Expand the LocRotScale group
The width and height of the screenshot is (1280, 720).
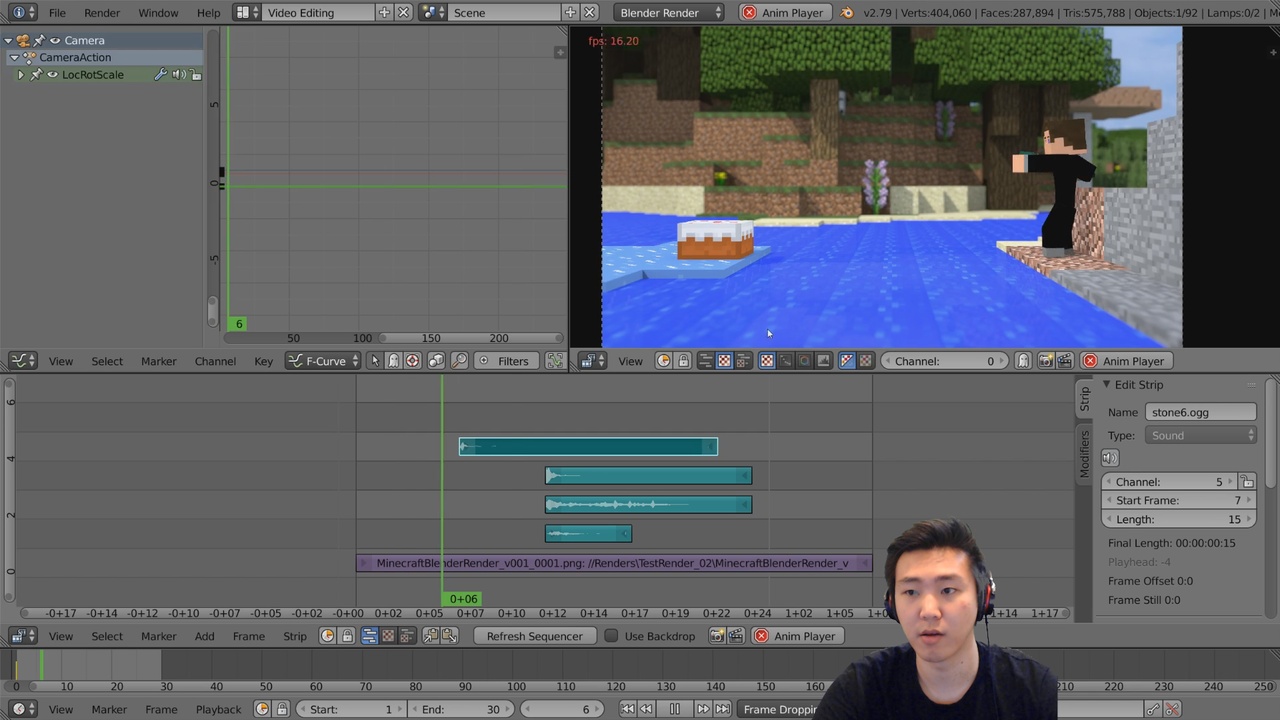tap(20, 75)
